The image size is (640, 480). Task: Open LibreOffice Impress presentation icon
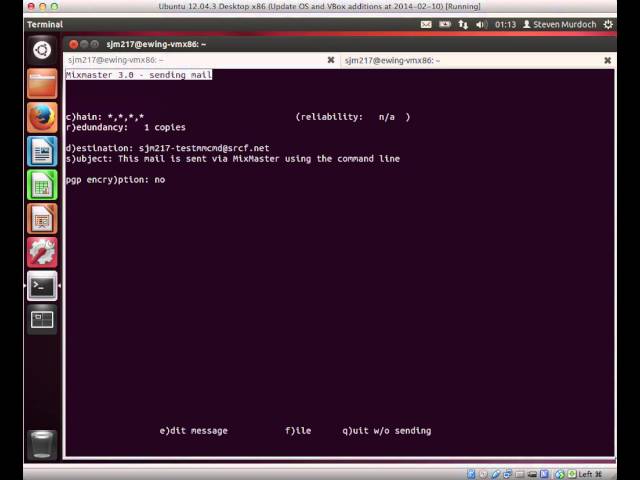42,219
